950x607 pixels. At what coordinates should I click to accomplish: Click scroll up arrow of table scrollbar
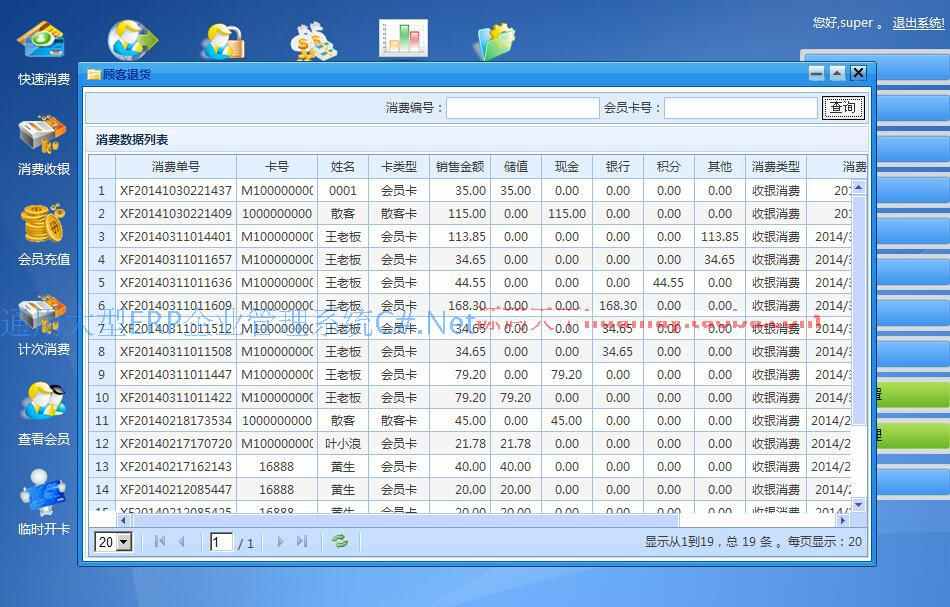859,188
